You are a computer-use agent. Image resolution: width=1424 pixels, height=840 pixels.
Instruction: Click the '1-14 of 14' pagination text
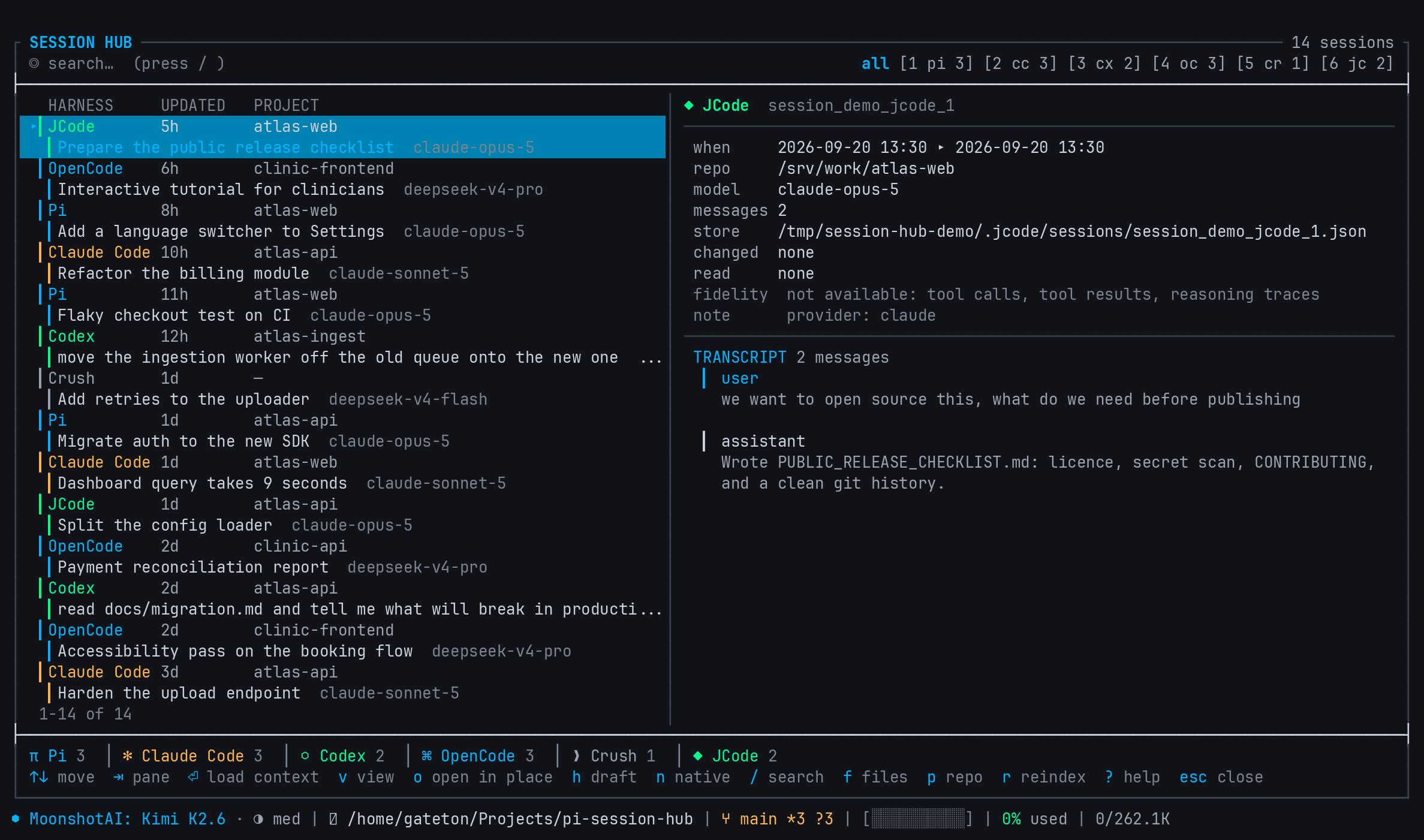coord(85,714)
